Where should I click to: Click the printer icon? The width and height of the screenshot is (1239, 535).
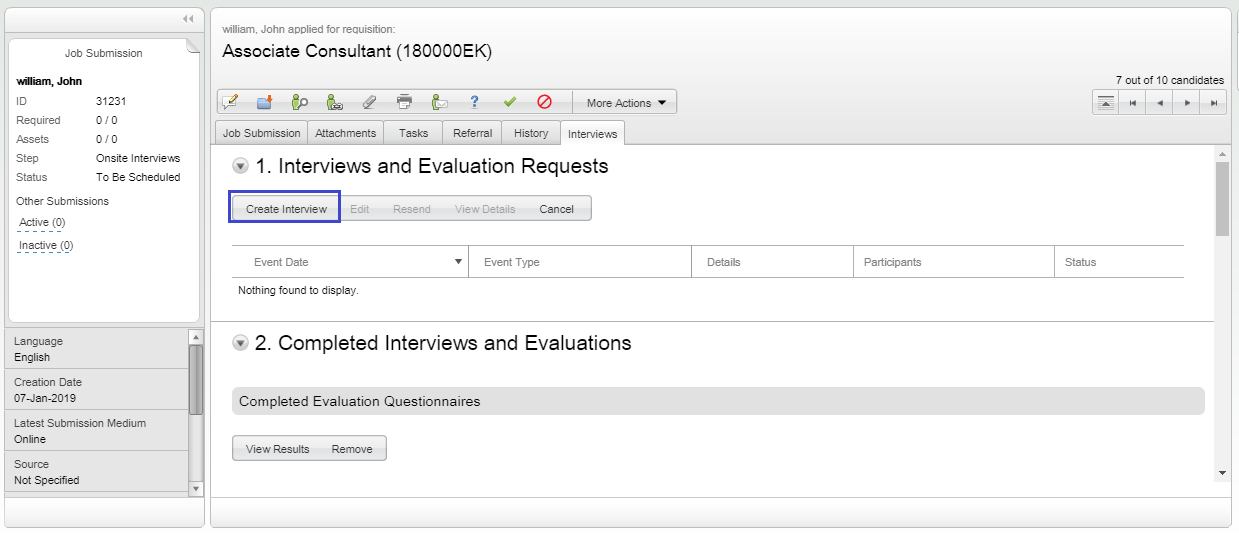(404, 102)
